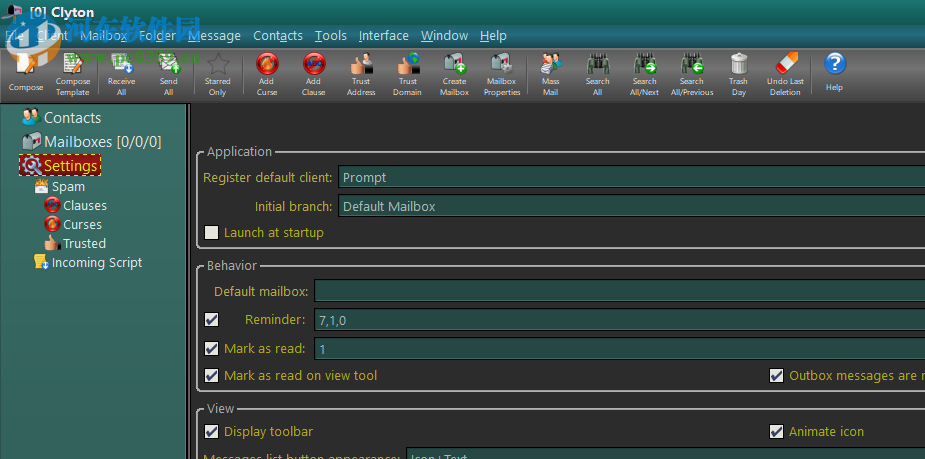
Task: Click the Compose toolbar icon
Action: [26, 63]
